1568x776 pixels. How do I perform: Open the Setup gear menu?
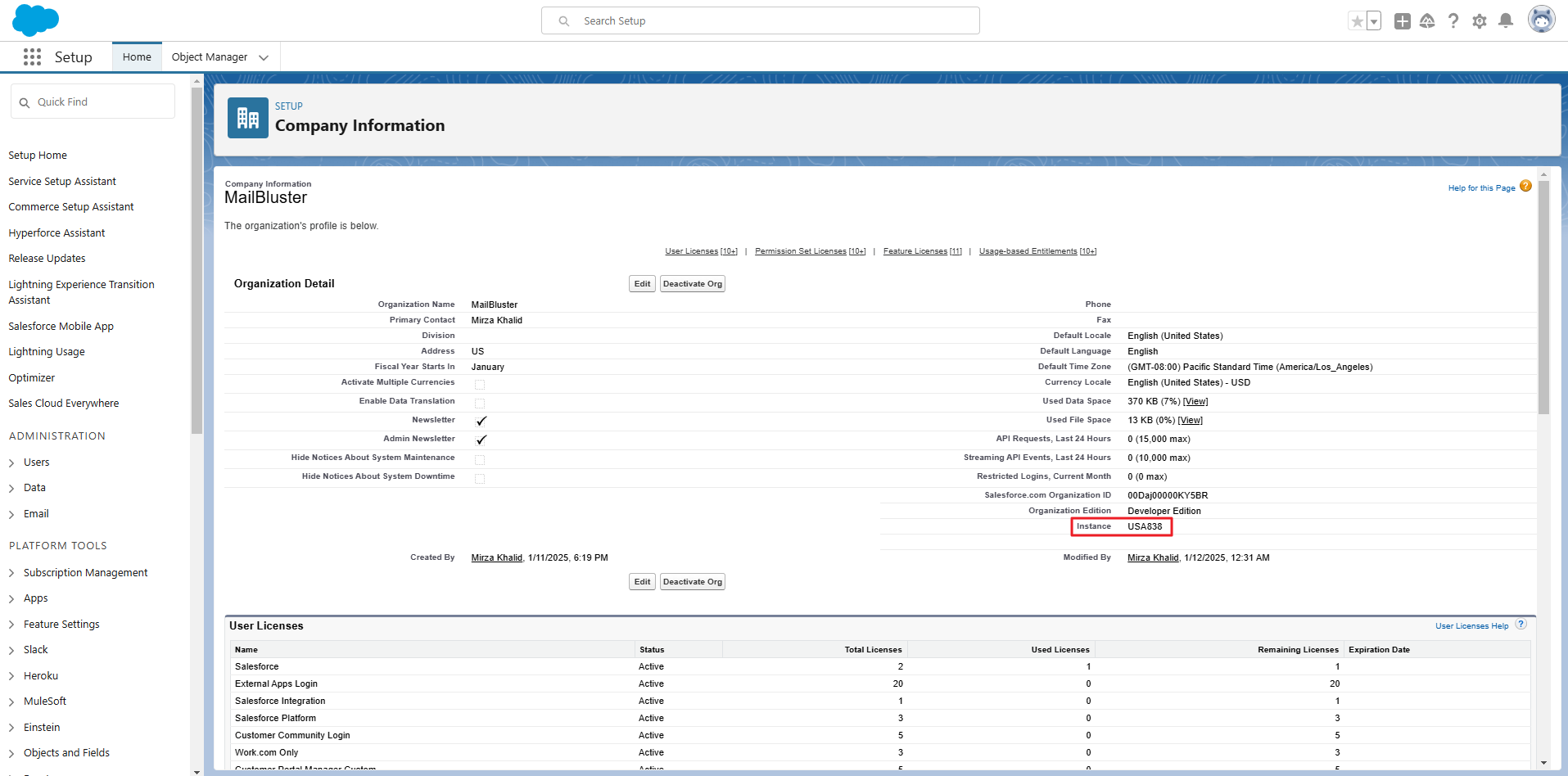click(1479, 21)
